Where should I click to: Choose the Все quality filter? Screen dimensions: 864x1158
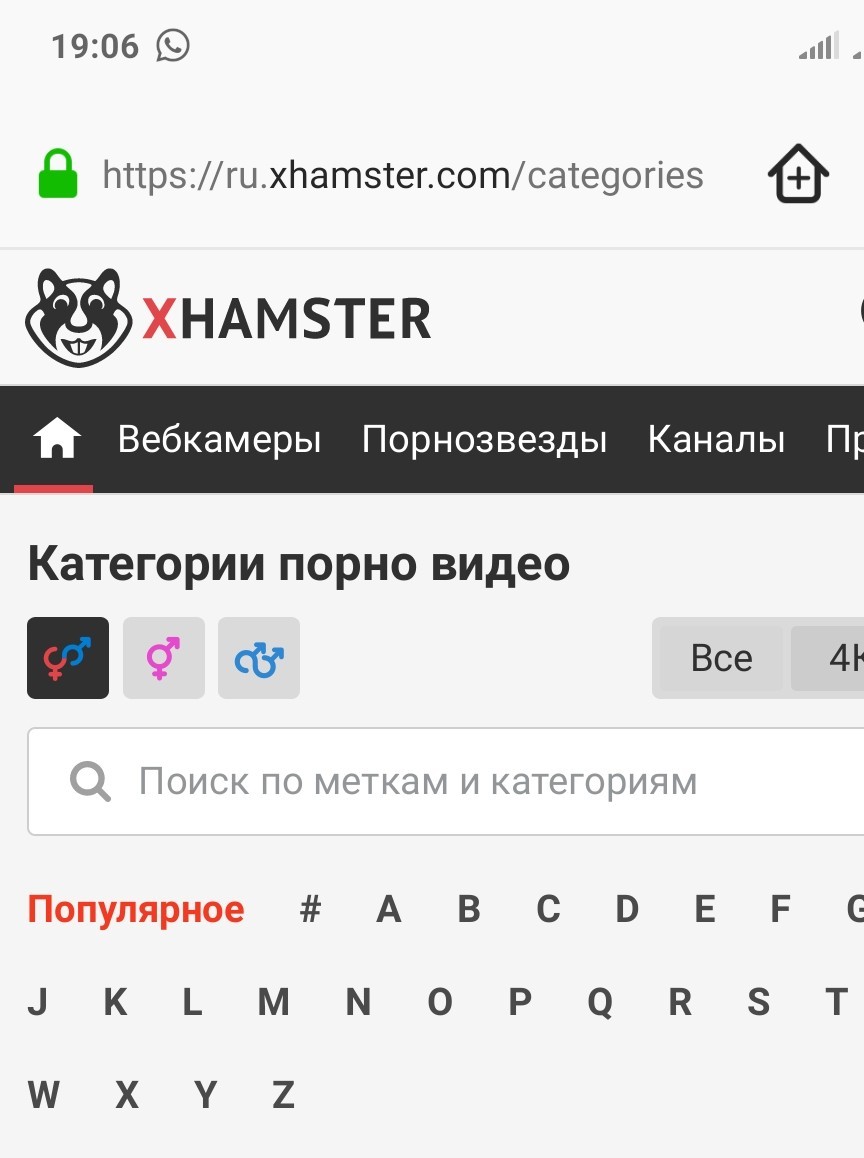click(x=721, y=658)
